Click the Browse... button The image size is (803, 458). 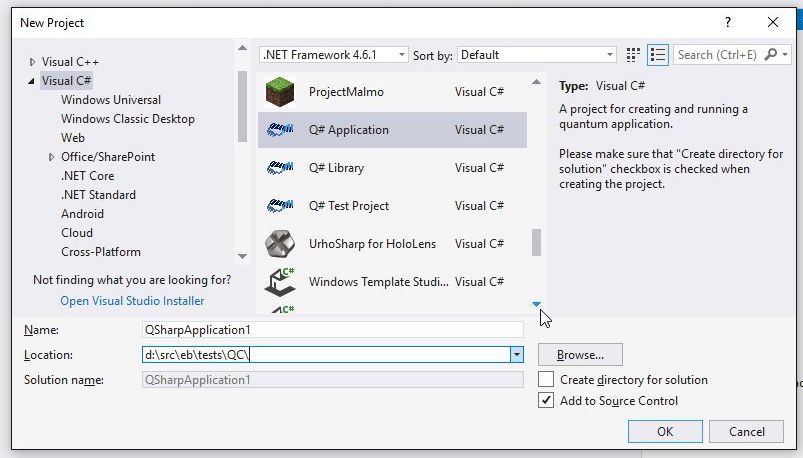coord(580,355)
